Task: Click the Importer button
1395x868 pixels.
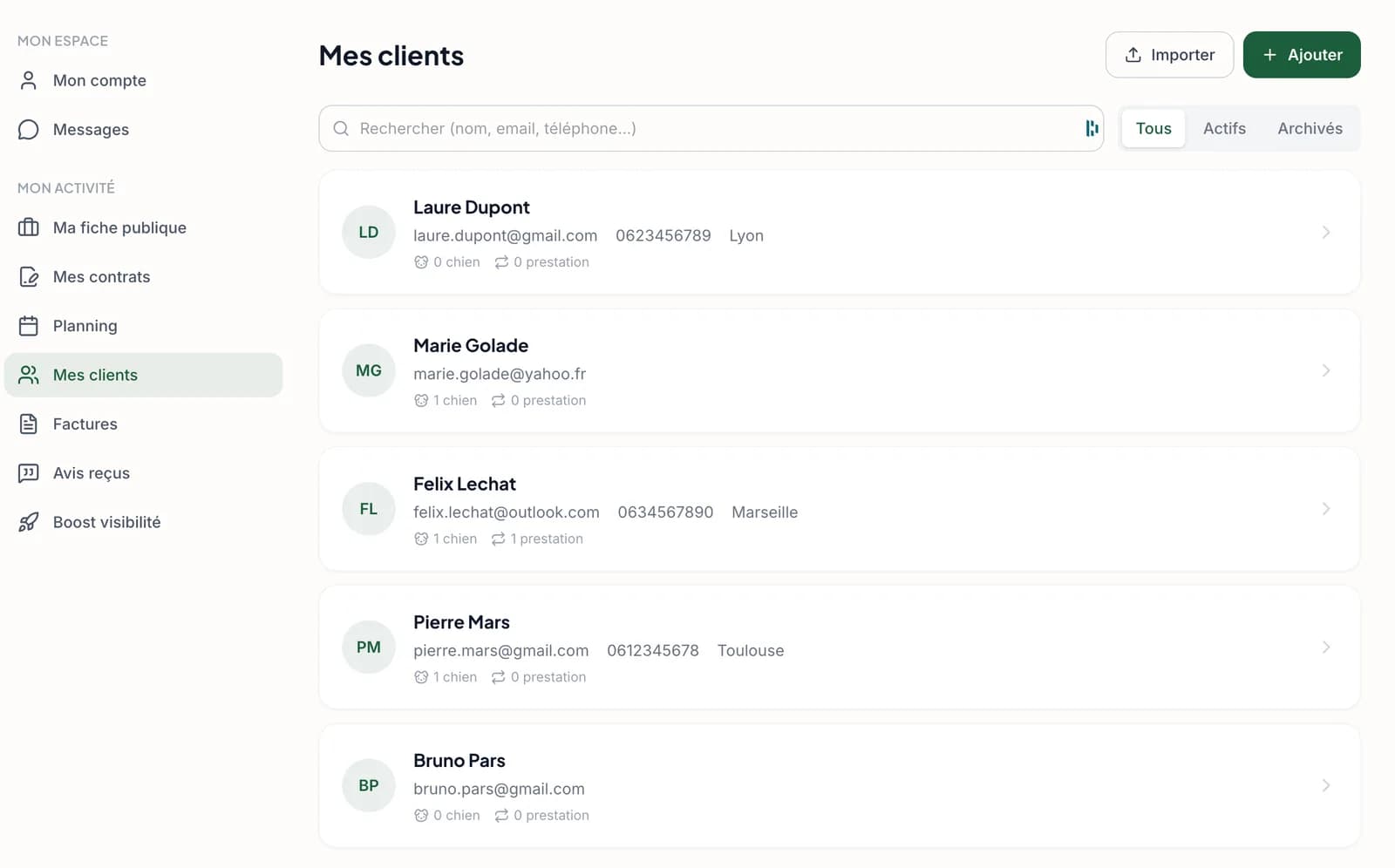Action: tap(1169, 55)
